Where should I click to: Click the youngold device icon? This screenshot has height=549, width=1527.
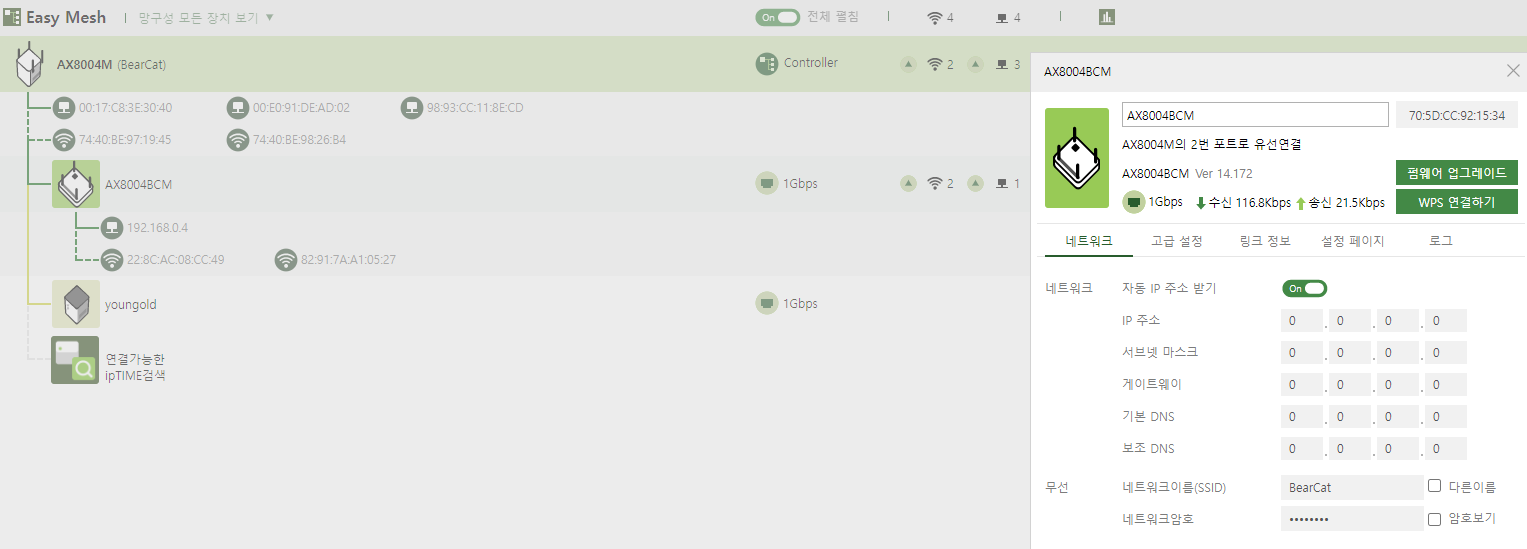pyautogui.click(x=76, y=304)
